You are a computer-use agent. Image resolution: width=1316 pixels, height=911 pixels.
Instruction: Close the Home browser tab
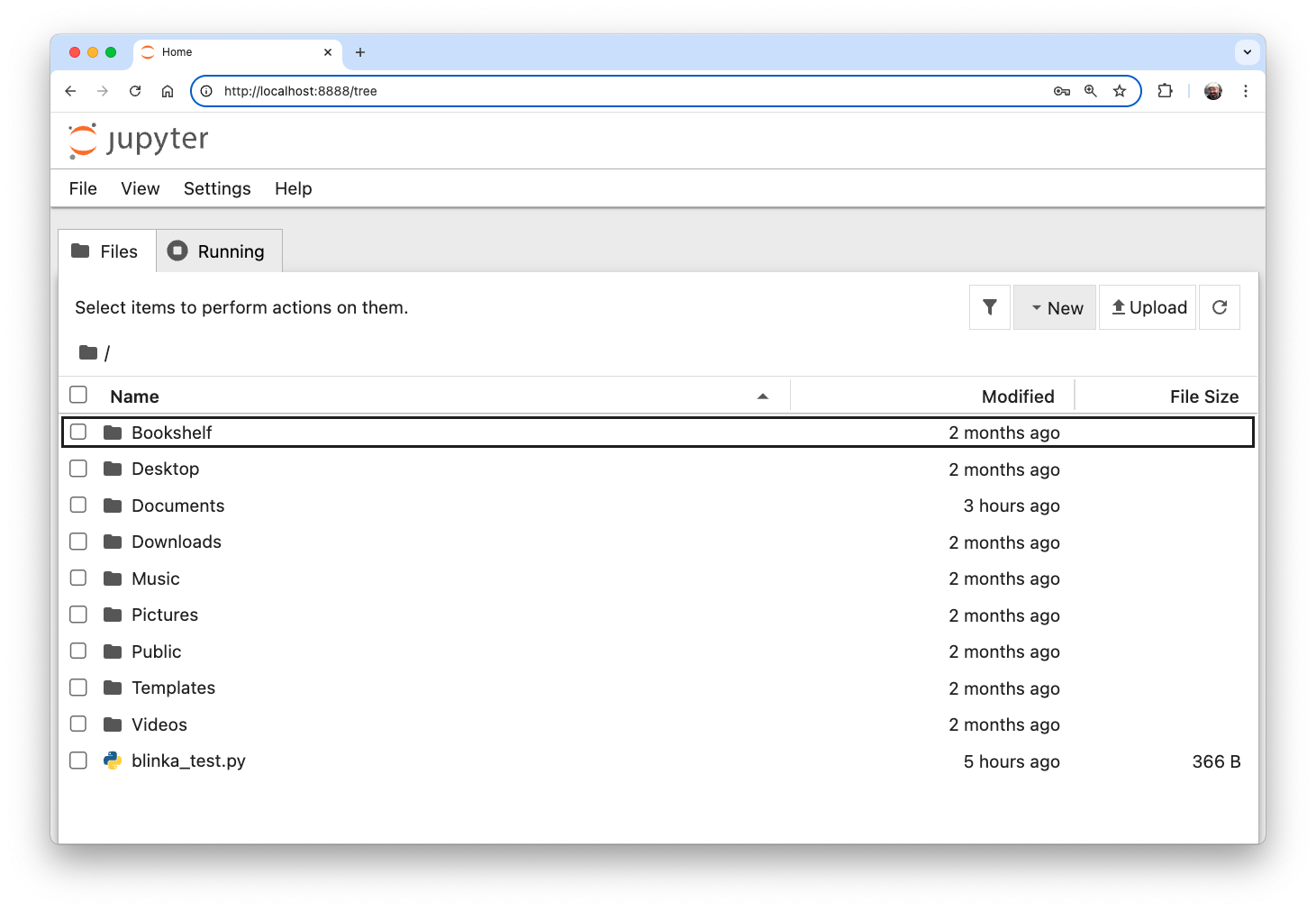click(x=328, y=52)
